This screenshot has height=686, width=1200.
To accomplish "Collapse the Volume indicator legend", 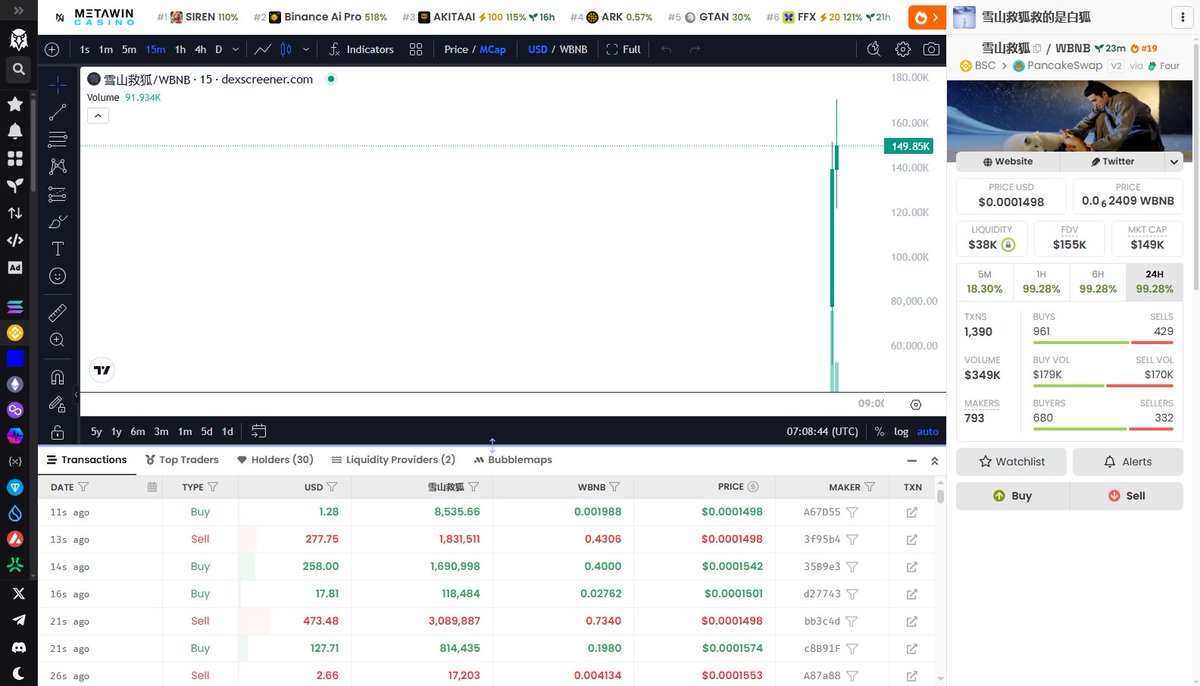I will (x=98, y=116).
